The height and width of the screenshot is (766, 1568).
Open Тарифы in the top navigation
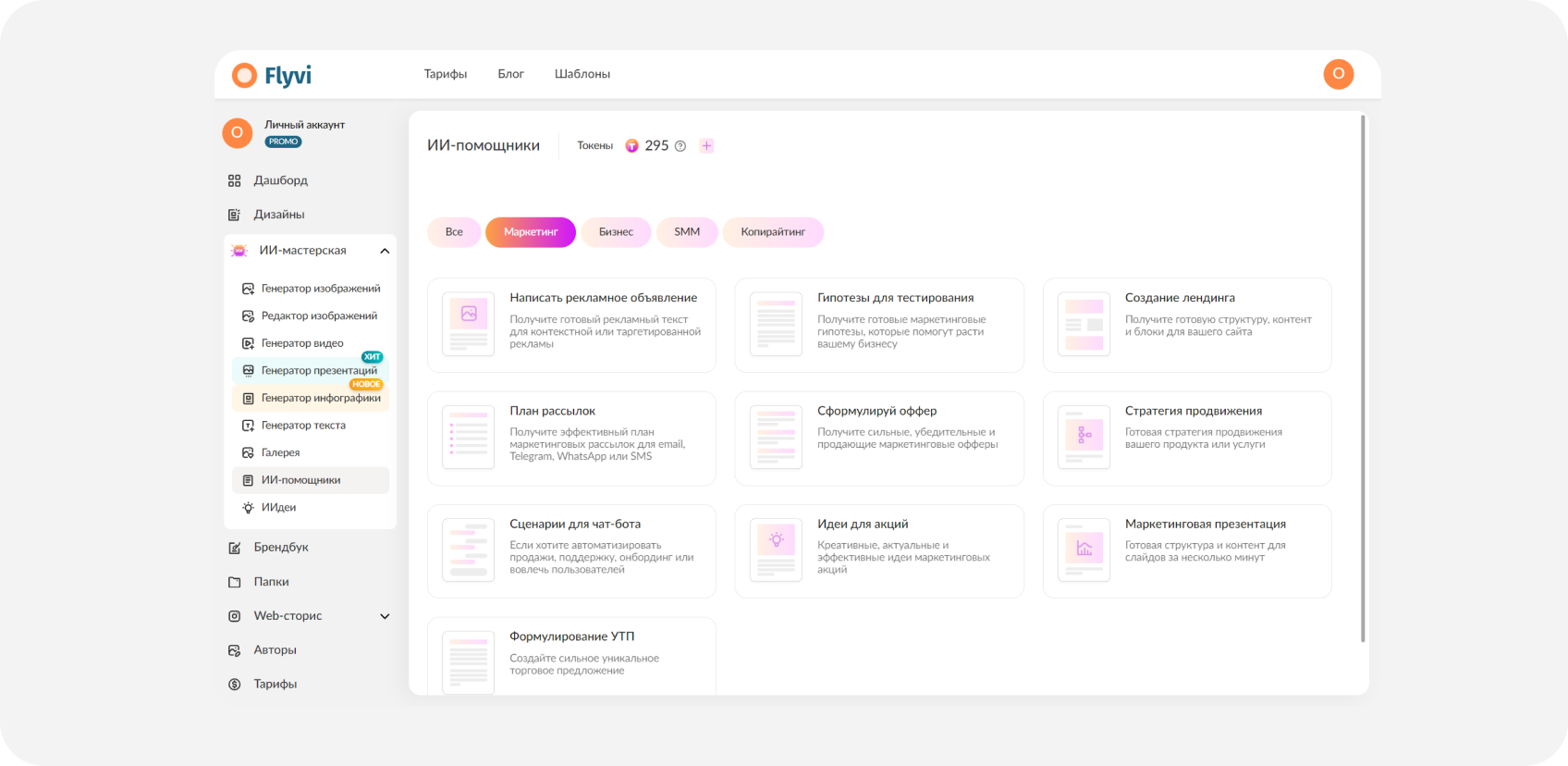point(446,74)
